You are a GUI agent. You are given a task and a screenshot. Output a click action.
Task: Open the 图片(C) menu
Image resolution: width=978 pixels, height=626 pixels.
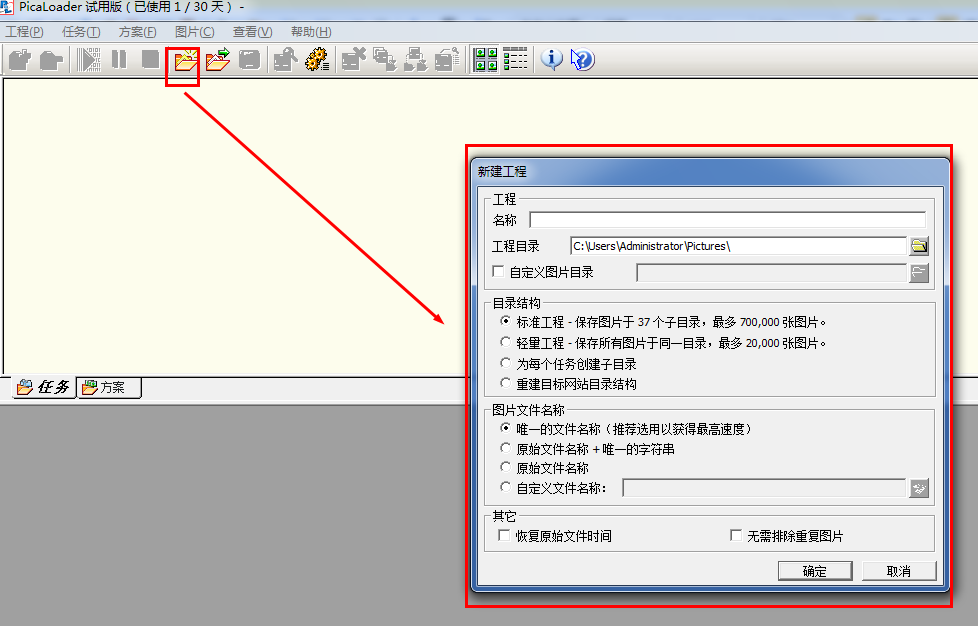195,32
